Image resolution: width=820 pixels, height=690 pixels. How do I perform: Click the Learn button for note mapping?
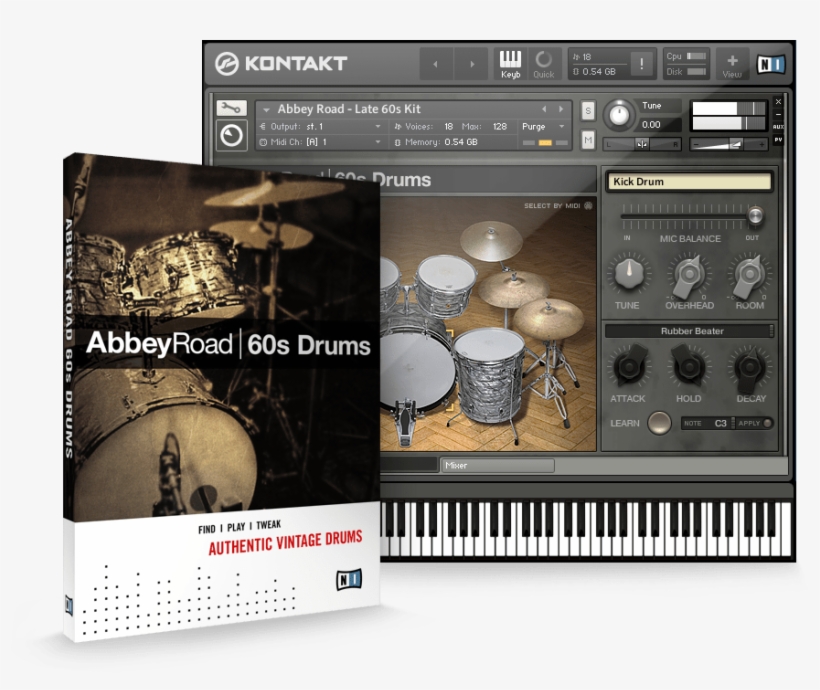click(659, 424)
